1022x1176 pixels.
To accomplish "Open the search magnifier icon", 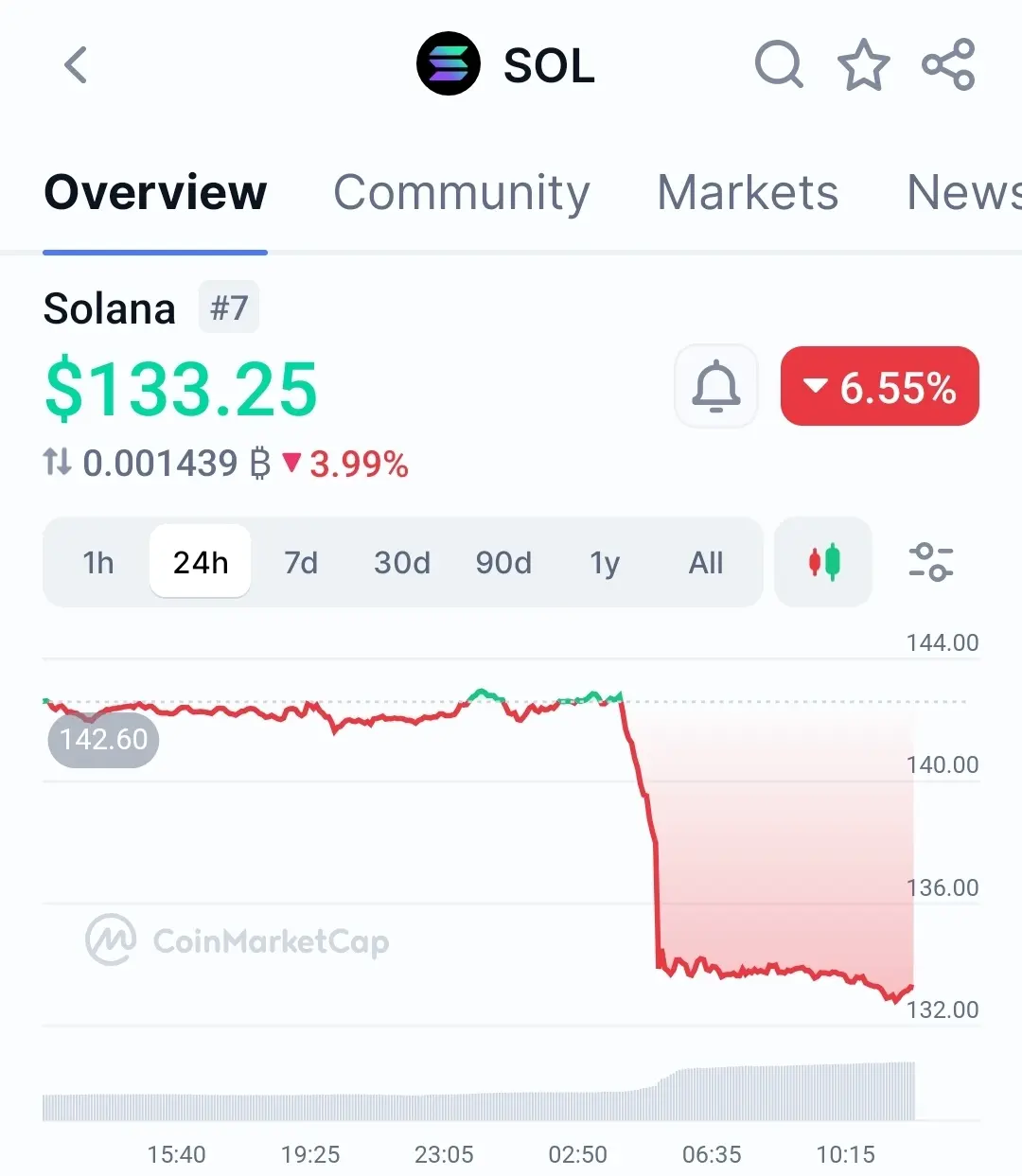I will (779, 65).
